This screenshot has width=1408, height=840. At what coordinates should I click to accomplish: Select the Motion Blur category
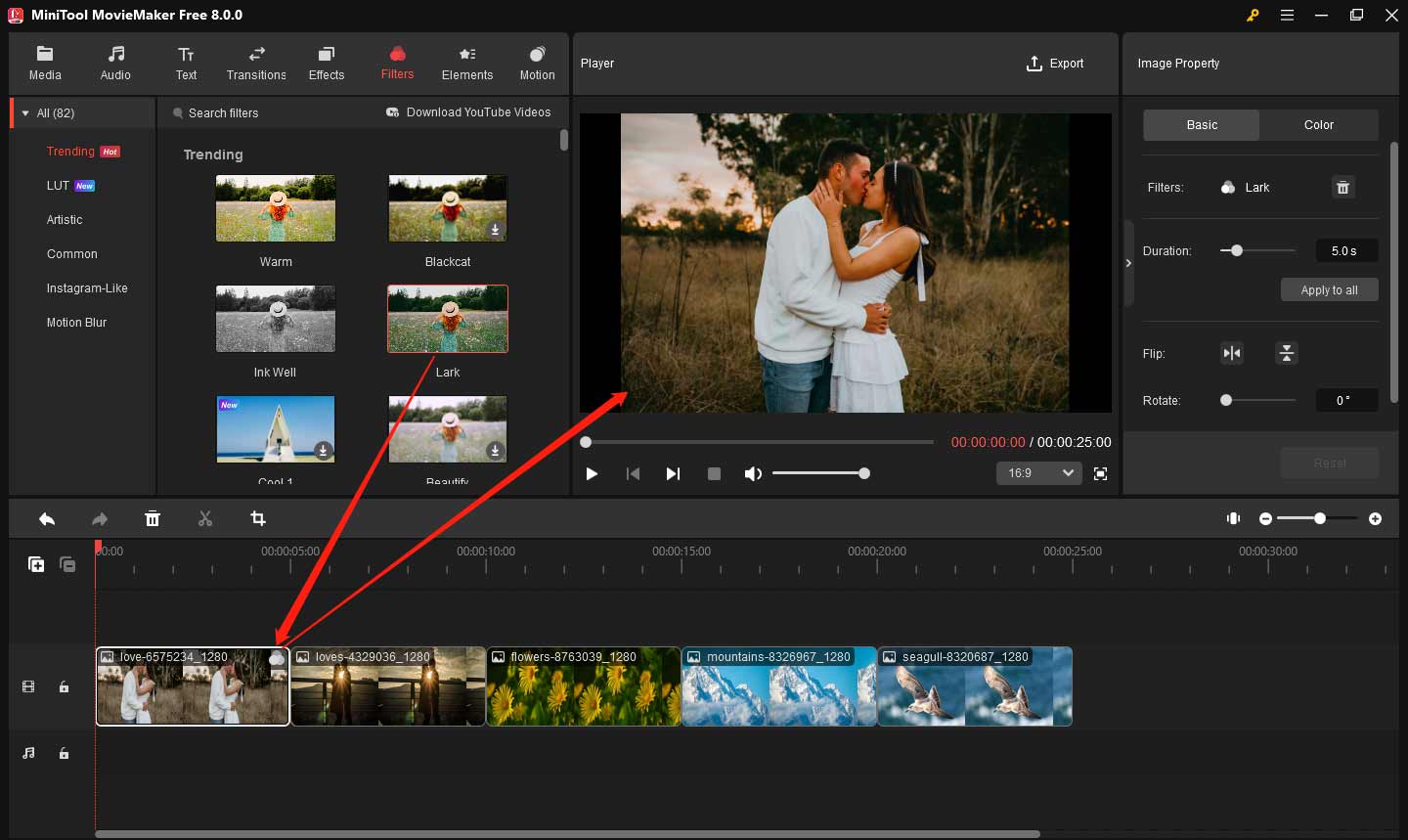pyautogui.click(x=76, y=323)
